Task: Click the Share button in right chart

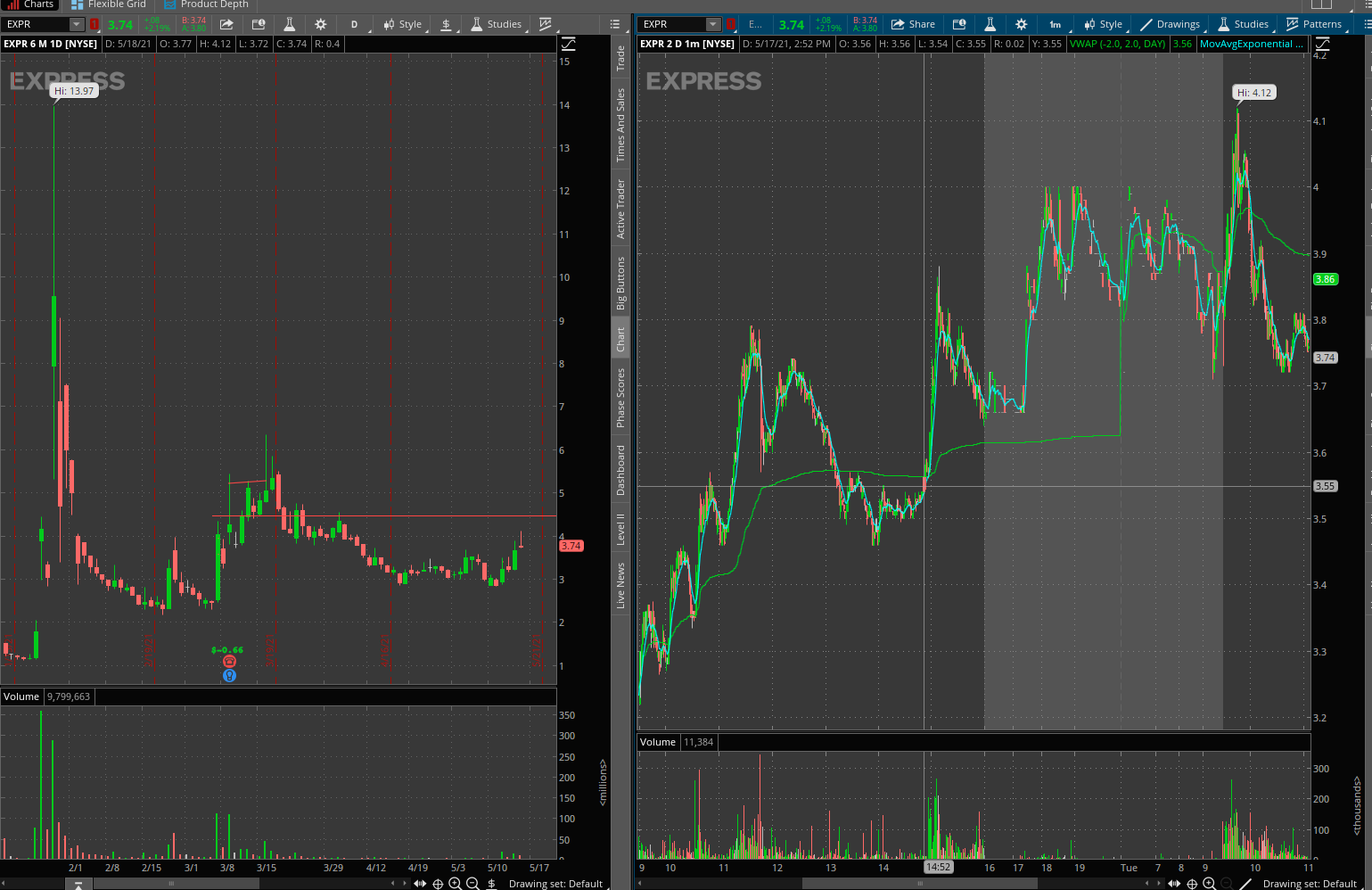Action: pyautogui.click(x=913, y=24)
